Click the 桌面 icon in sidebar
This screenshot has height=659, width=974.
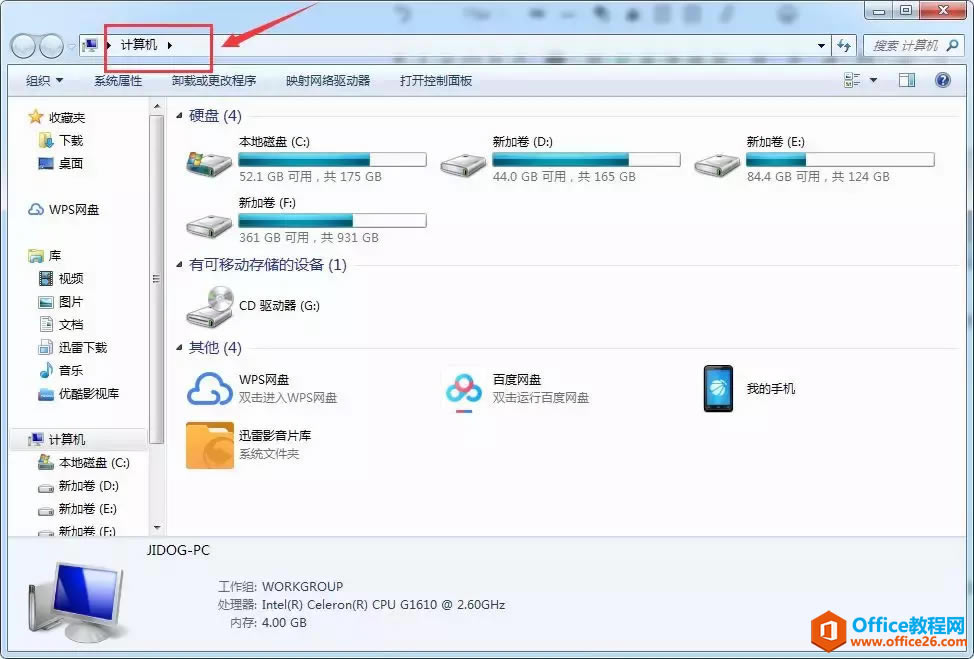45,163
